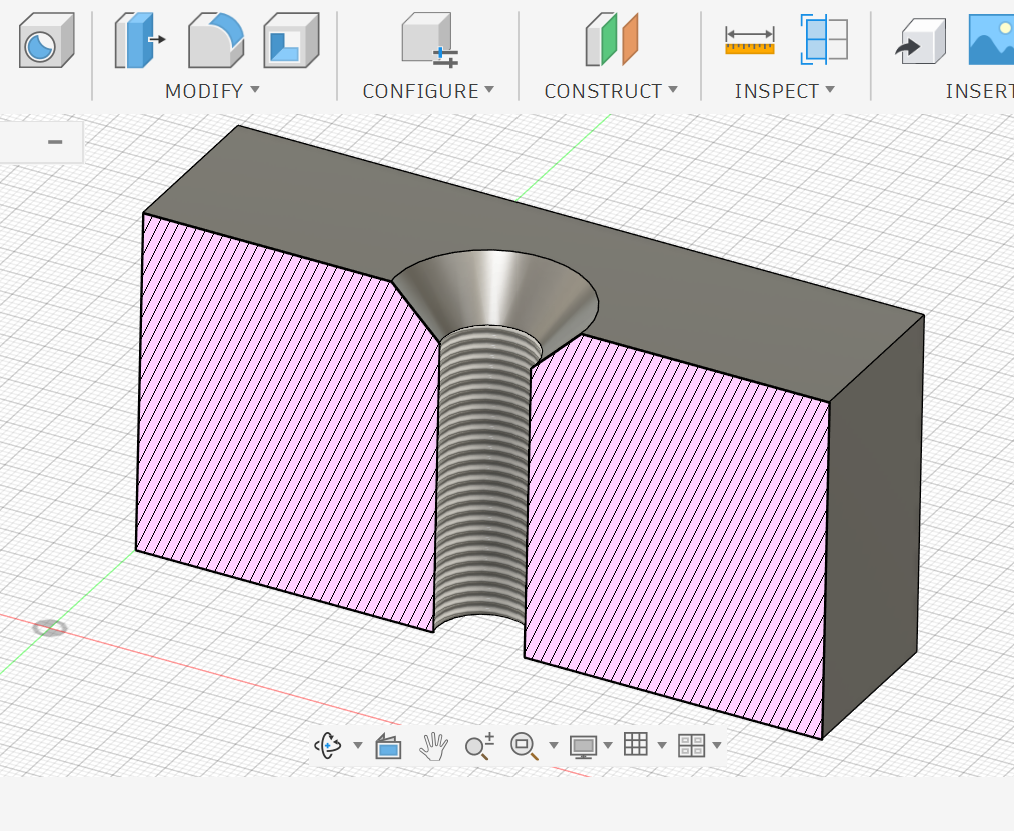The image size is (1014, 831).
Task: Click the Look At icon
Action: pyautogui.click(x=388, y=746)
